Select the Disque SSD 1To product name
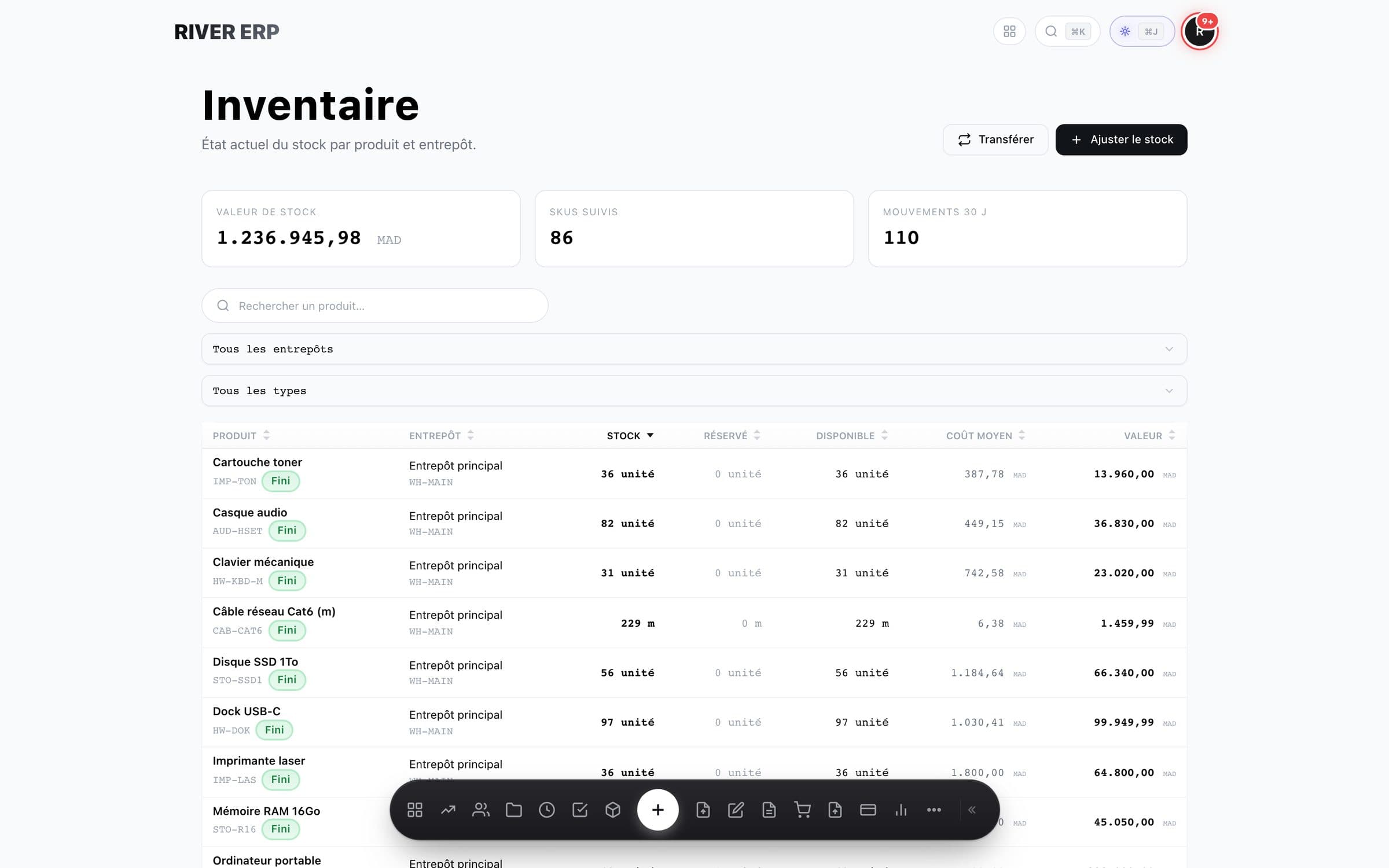The width and height of the screenshot is (1389, 868). point(255,661)
